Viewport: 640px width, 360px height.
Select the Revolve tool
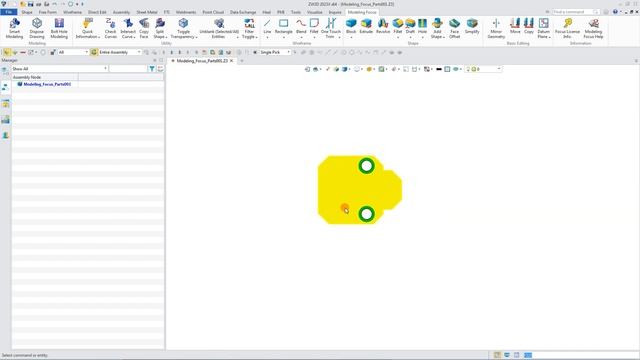[x=383, y=27]
